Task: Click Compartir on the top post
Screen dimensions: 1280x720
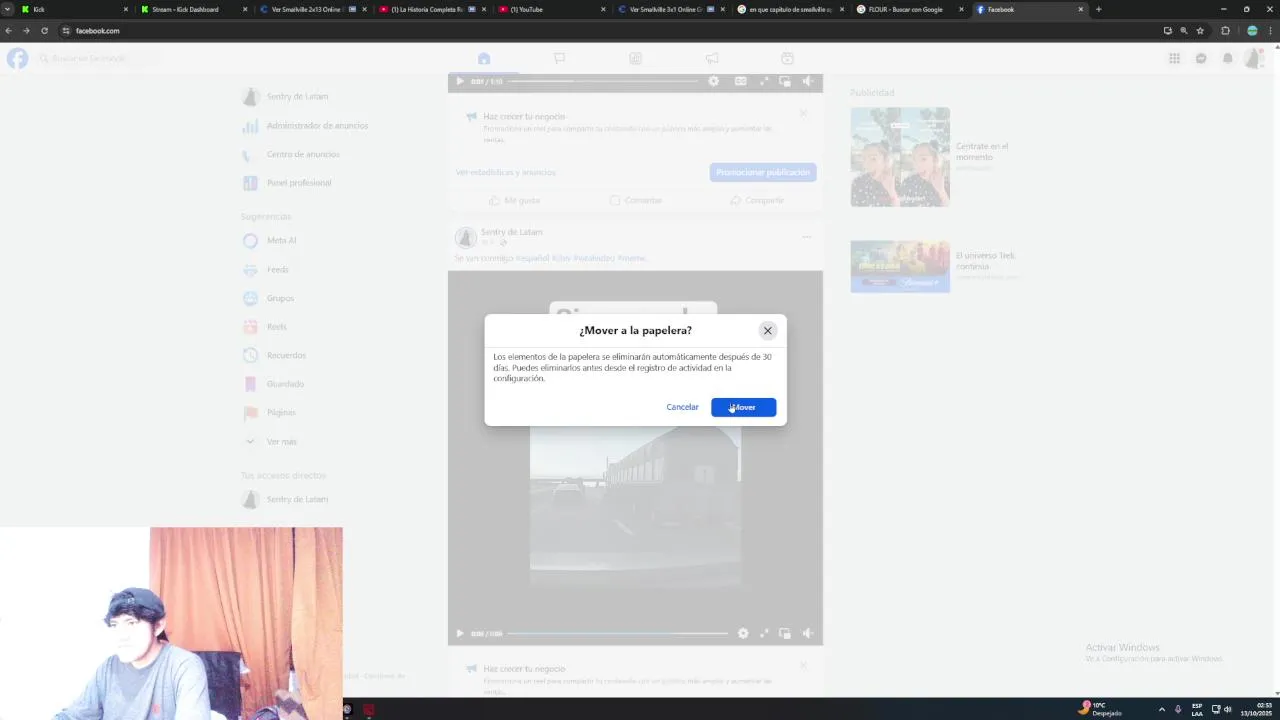Action: pos(757,200)
